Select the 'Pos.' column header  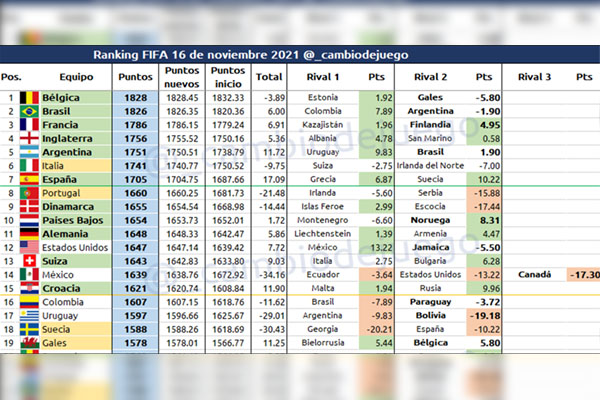(11, 77)
